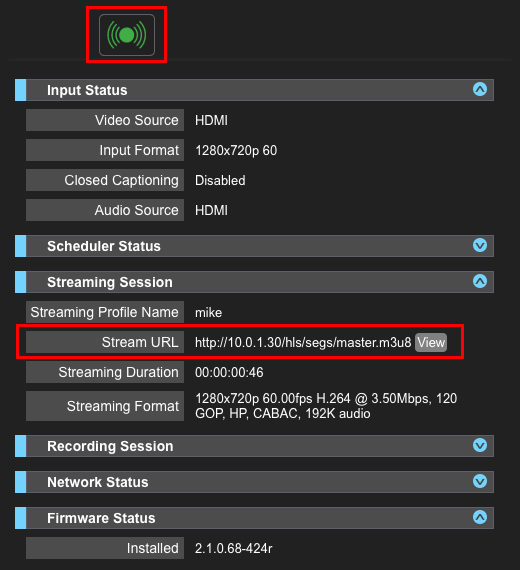Click the Streaming Session header title

tap(110, 282)
